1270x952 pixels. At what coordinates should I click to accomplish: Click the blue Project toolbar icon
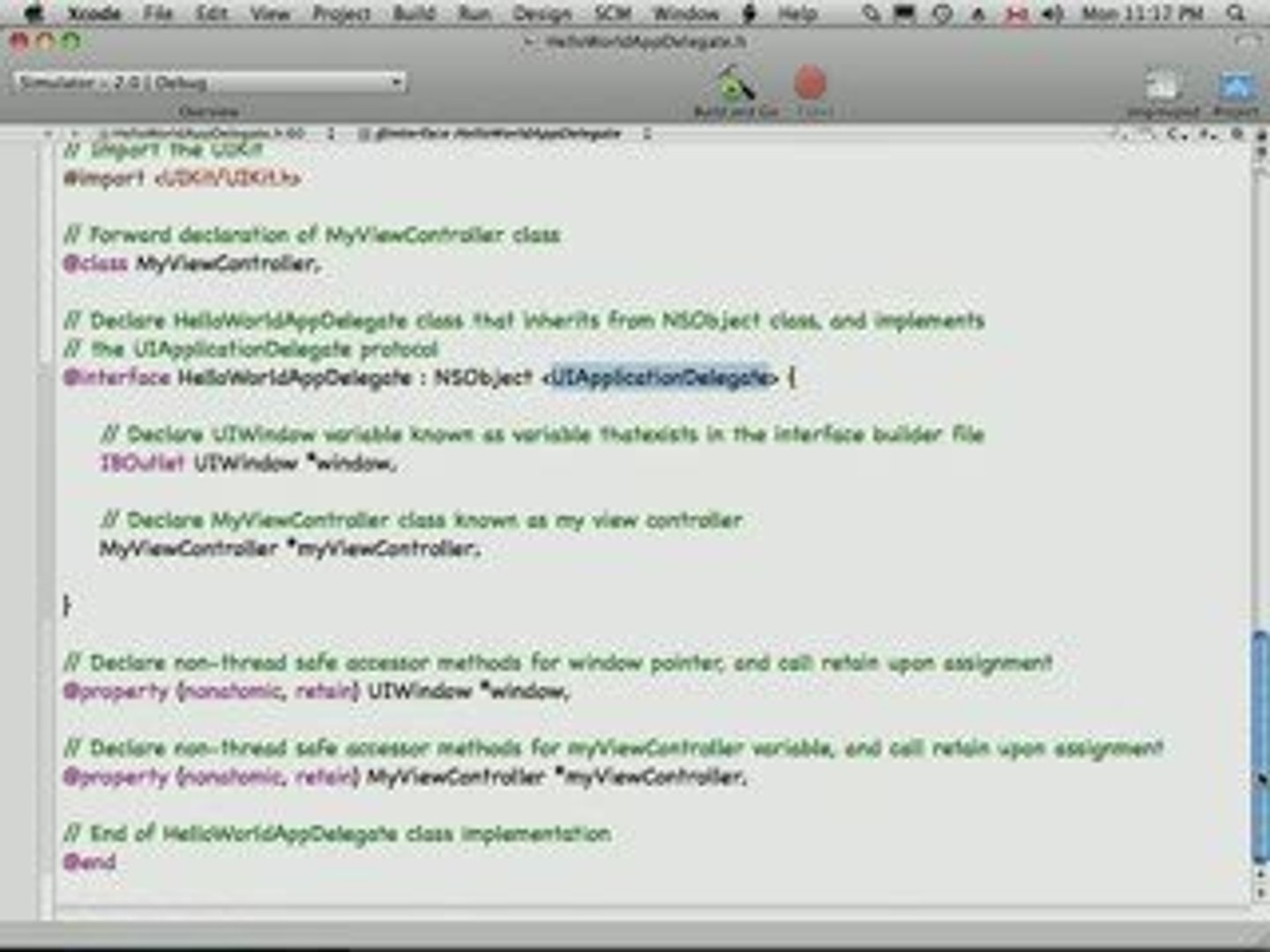click(1236, 87)
